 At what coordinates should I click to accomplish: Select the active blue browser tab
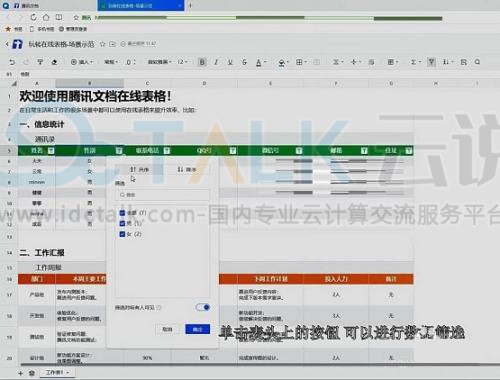(140, 6)
